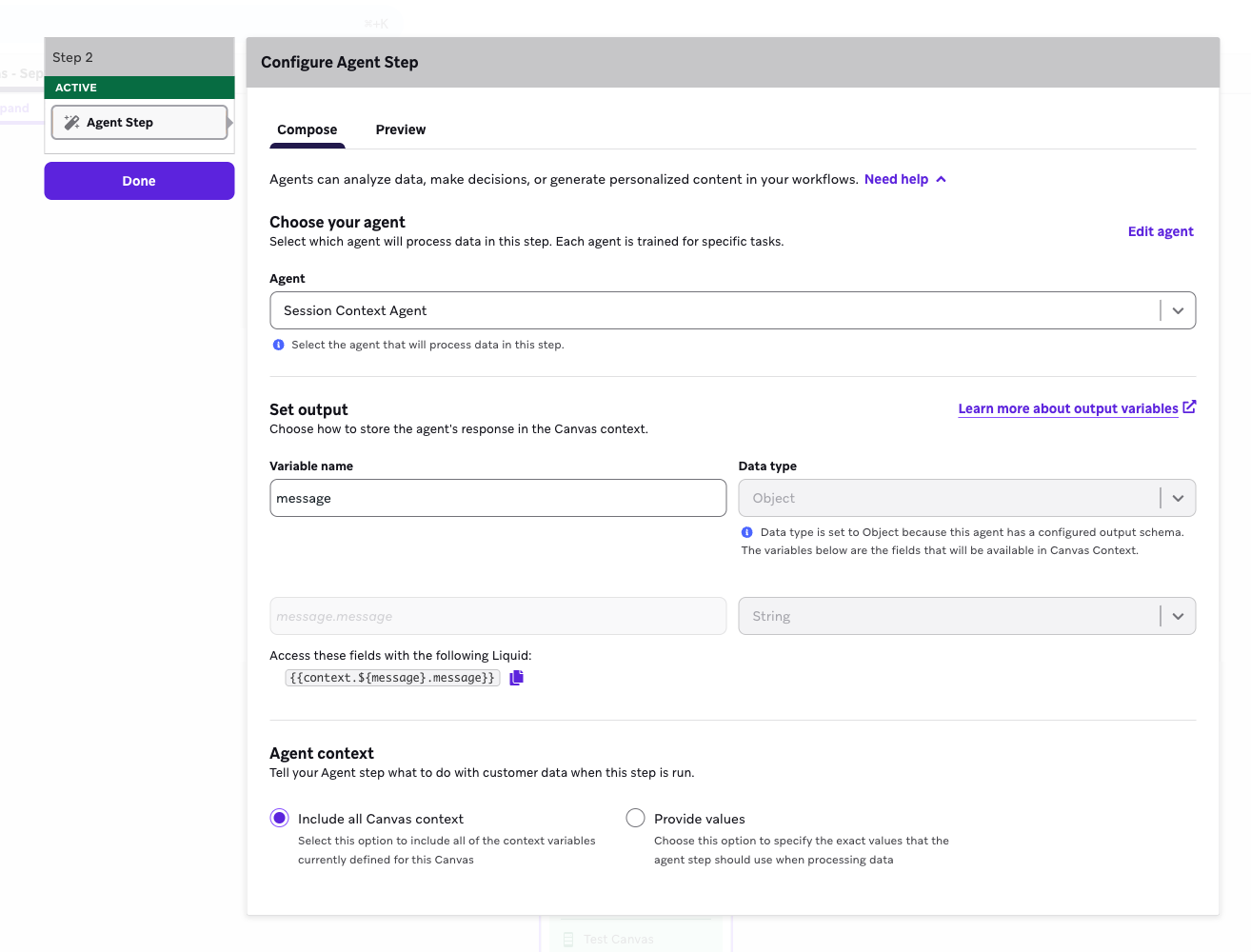Select the Include all Canvas context option
Viewport: 1251px width, 952px height.
coord(279,818)
